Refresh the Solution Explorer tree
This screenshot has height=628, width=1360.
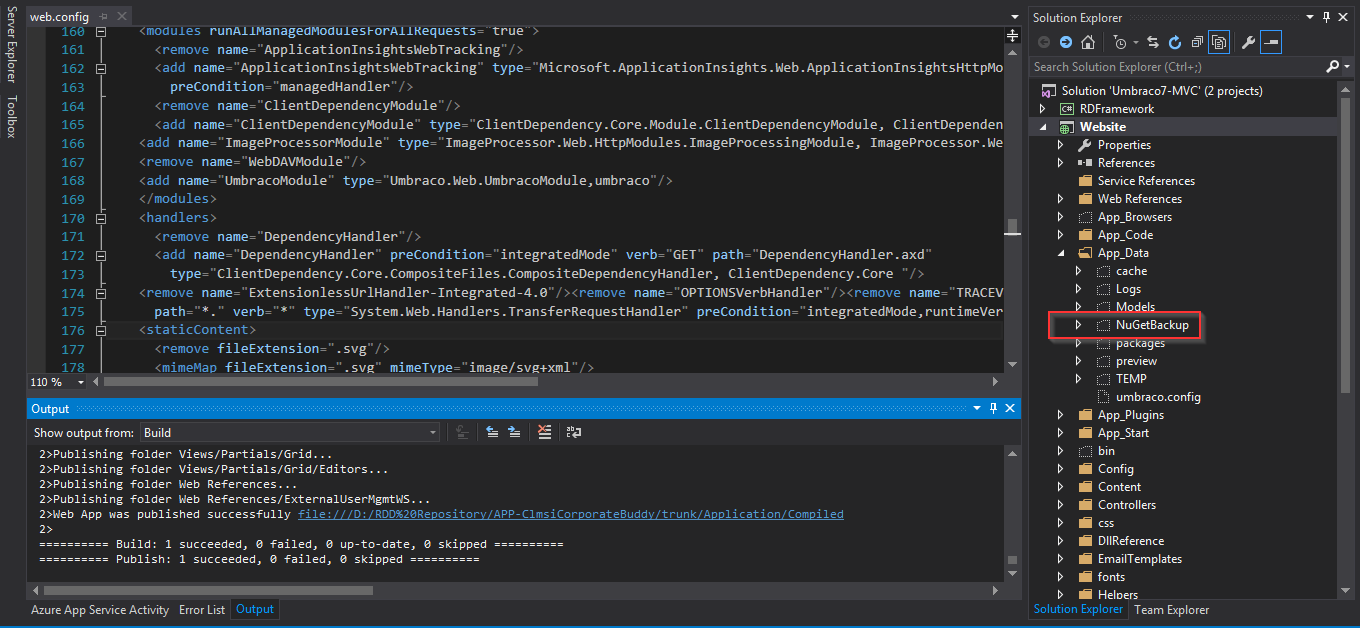pyautogui.click(x=1175, y=42)
